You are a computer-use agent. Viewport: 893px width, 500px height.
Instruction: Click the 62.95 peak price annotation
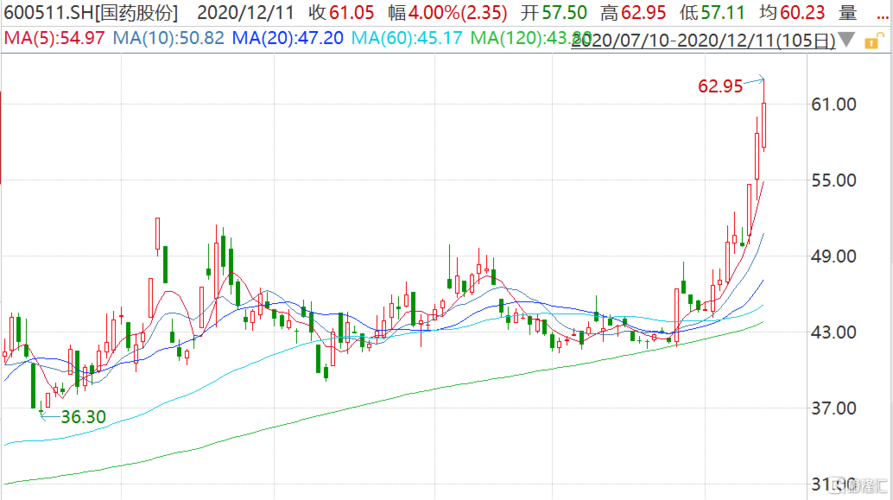click(720, 87)
